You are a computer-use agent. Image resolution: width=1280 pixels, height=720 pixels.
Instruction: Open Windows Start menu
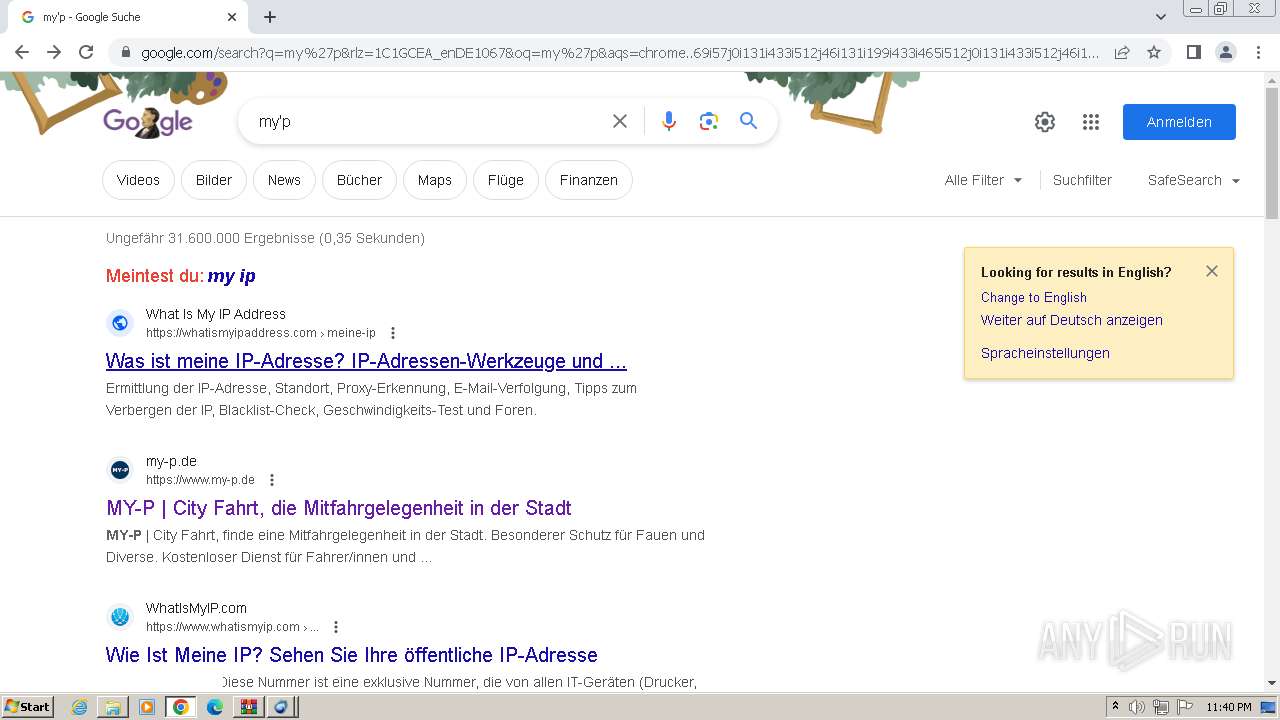(x=28, y=707)
